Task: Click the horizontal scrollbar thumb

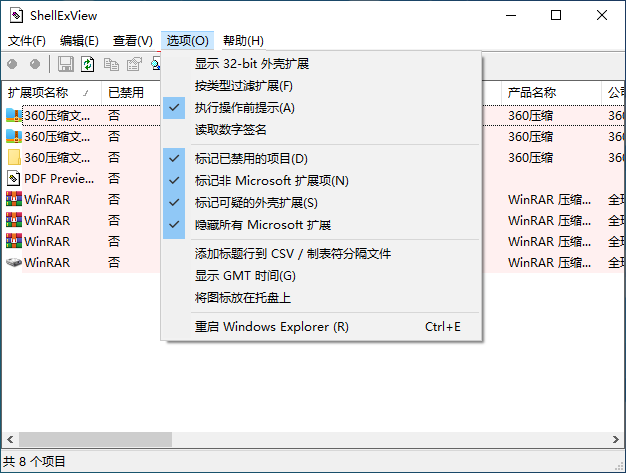Action: [95, 439]
